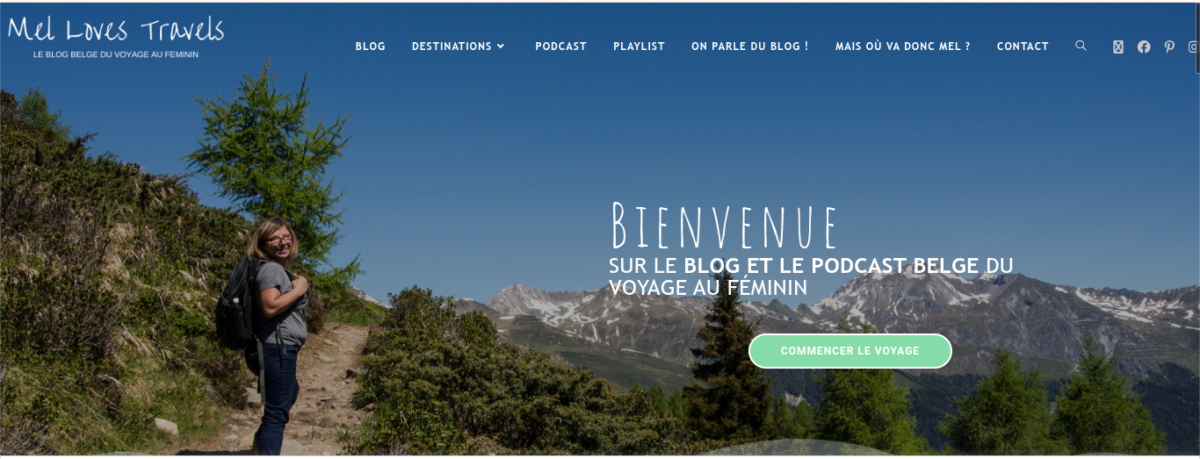Open the search magnifier icon
This screenshot has width=1200, height=459.
pos(1081,46)
